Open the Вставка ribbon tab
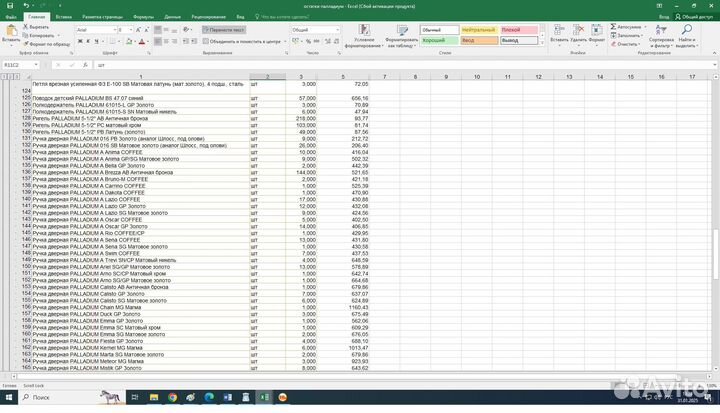The image size is (720, 413). click(x=63, y=17)
